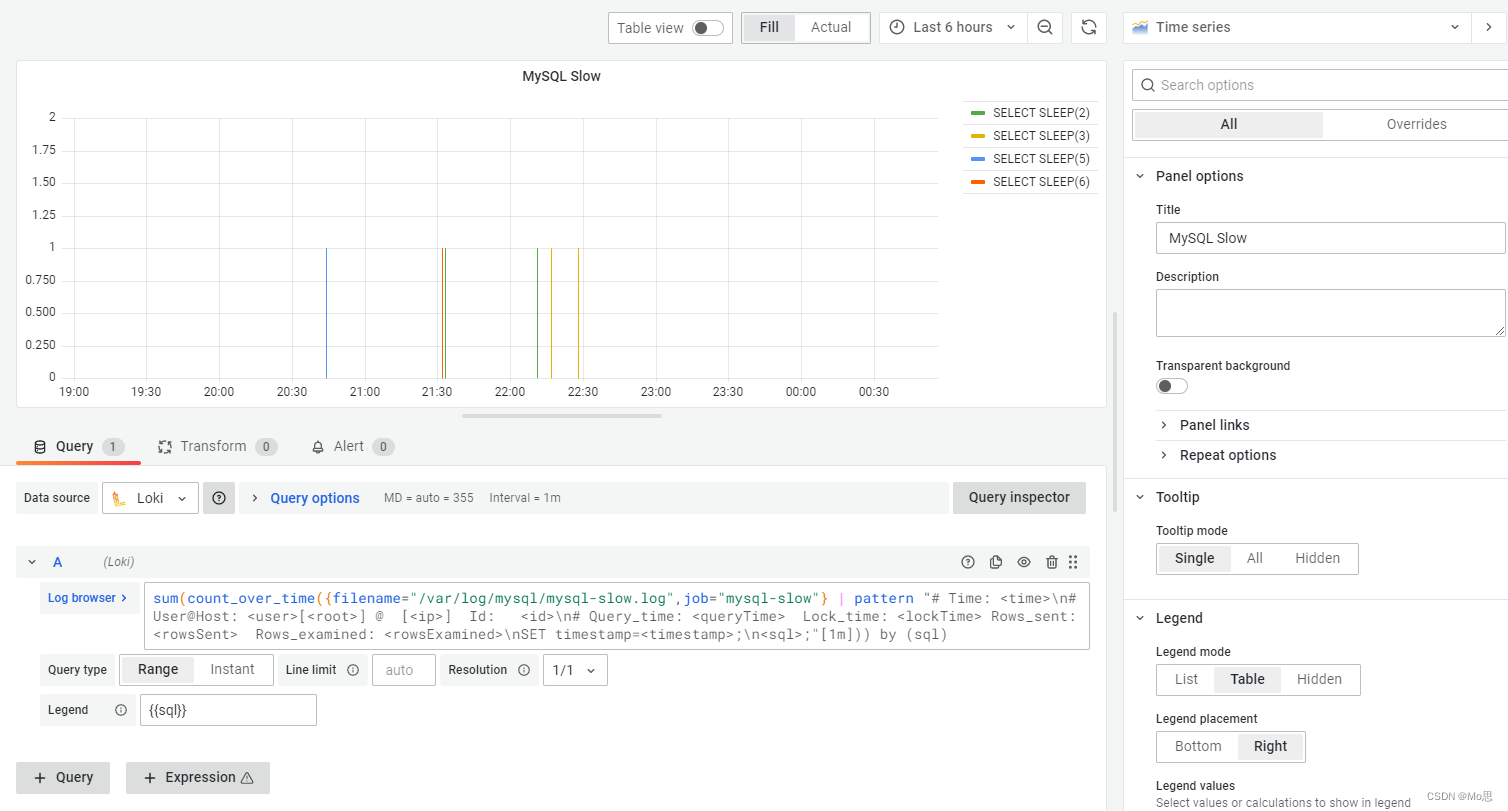Screen dimensions: 1508x811
Task: Set Legend mode to List
Action: 1187,680
